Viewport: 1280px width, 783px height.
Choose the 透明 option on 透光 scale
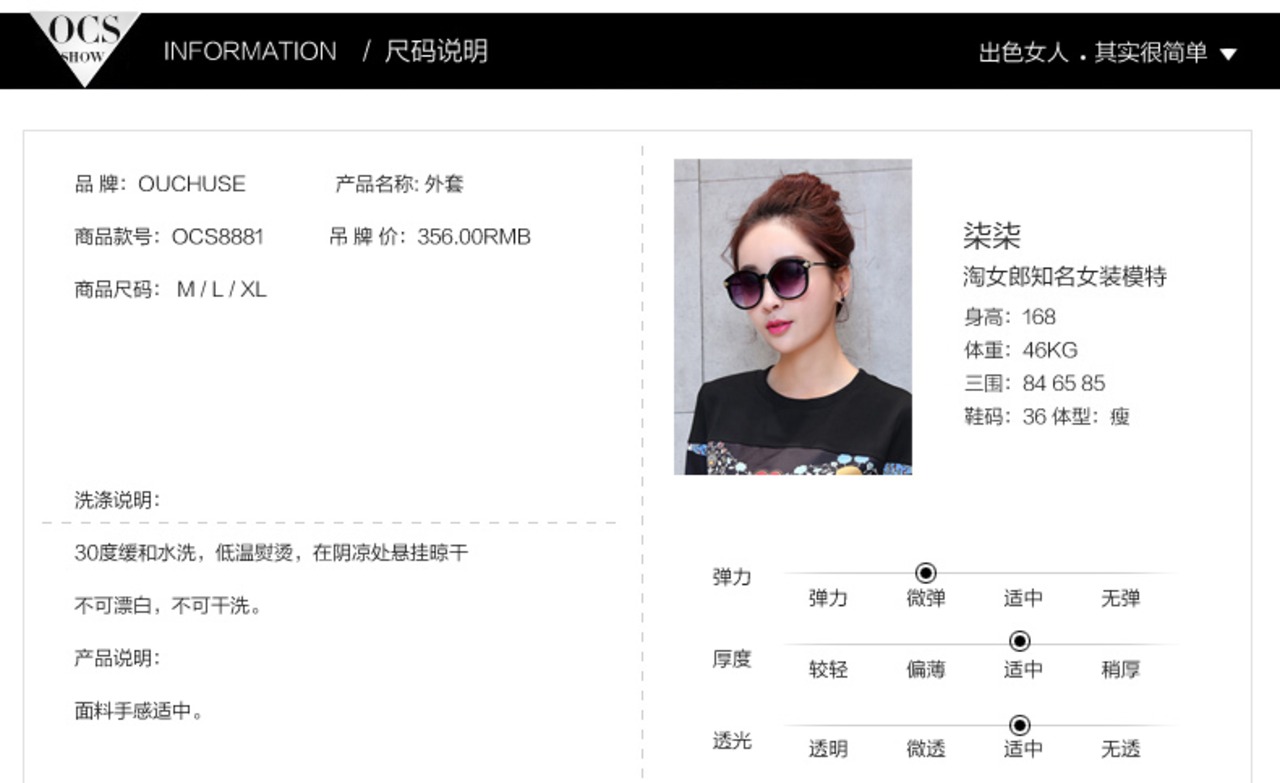[x=828, y=748]
